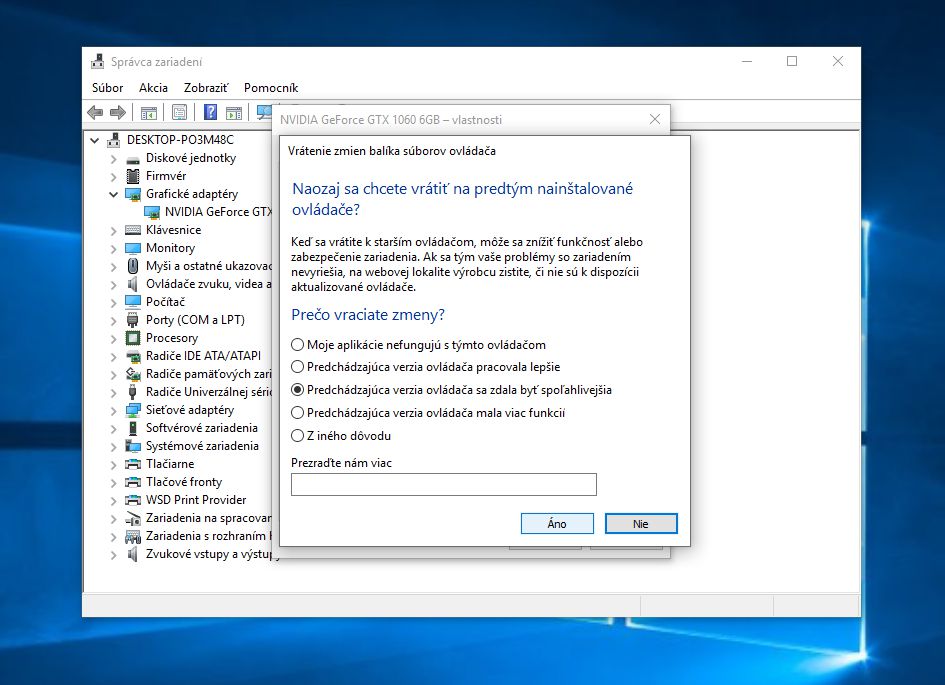Click the Zvukové vstupy a výstupy icon
This screenshot has width=945, height=685.
pos(133,554)
